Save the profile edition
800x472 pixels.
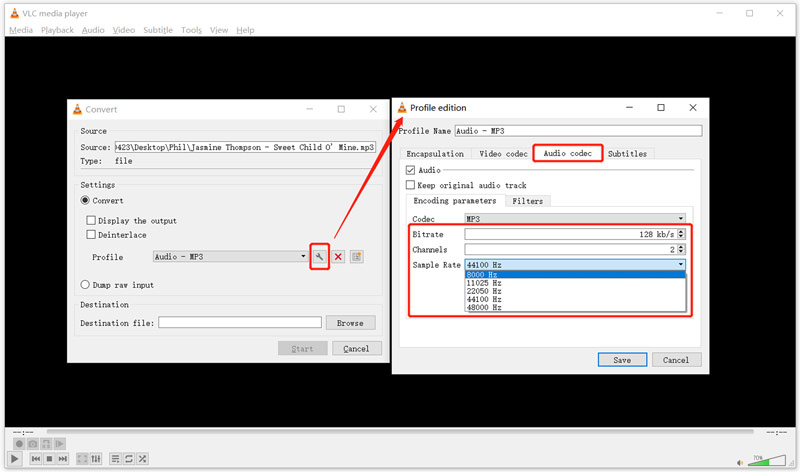(622, 360)
